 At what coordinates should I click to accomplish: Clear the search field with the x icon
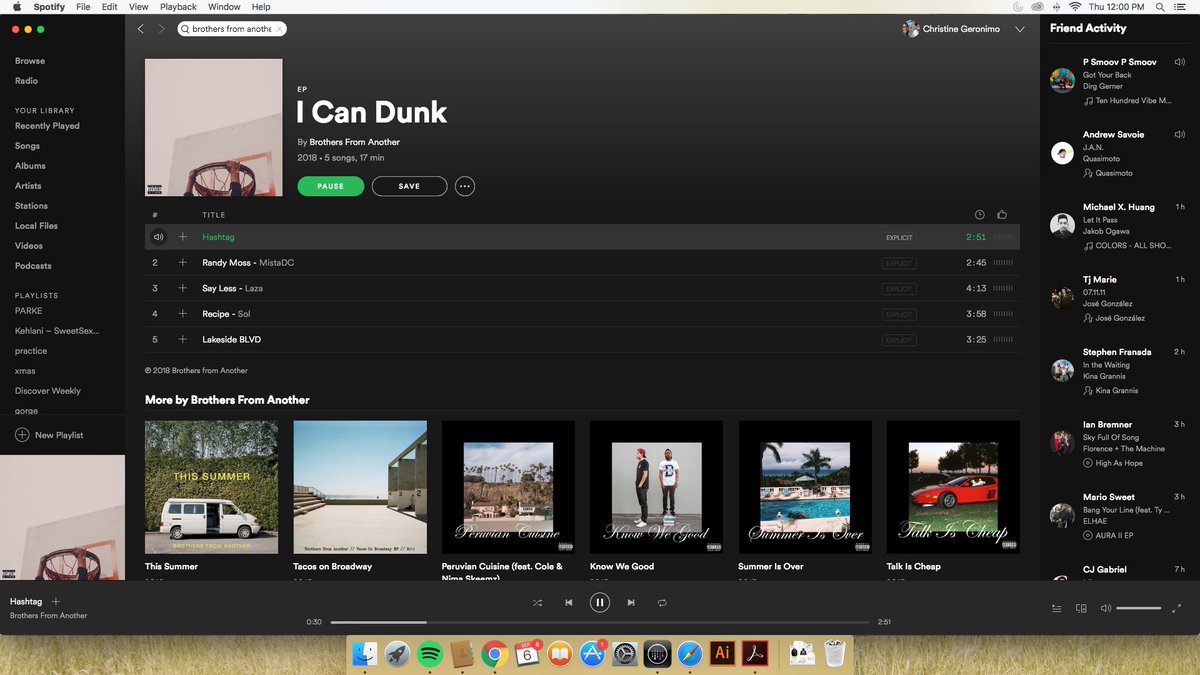pos(279,29)
